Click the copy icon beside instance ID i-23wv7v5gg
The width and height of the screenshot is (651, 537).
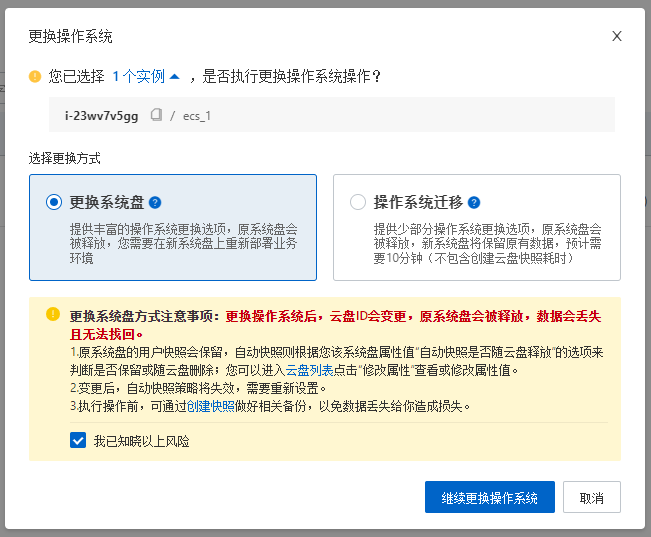[x=155, y=115]
